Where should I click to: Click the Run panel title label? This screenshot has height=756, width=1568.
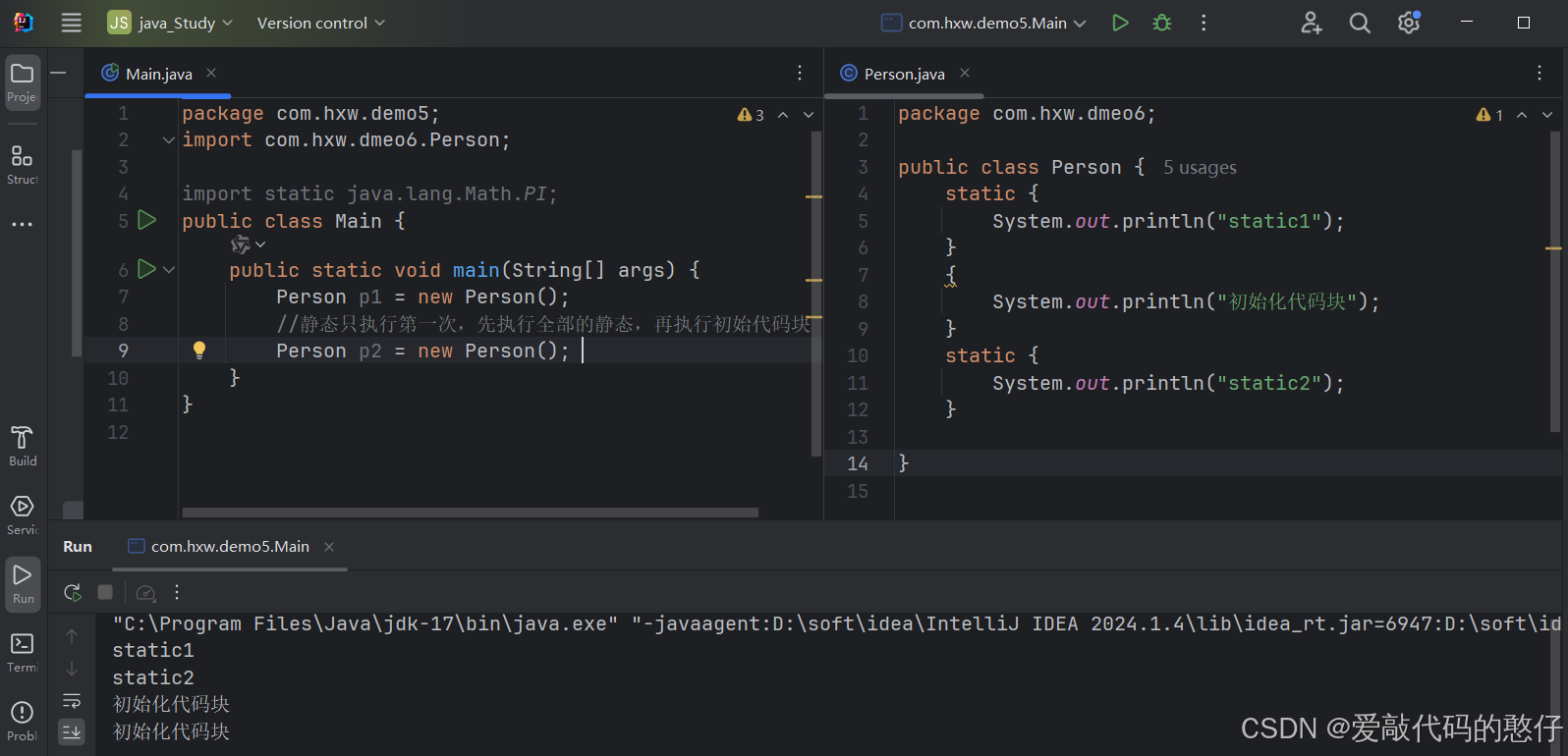[x=78, y=547]
